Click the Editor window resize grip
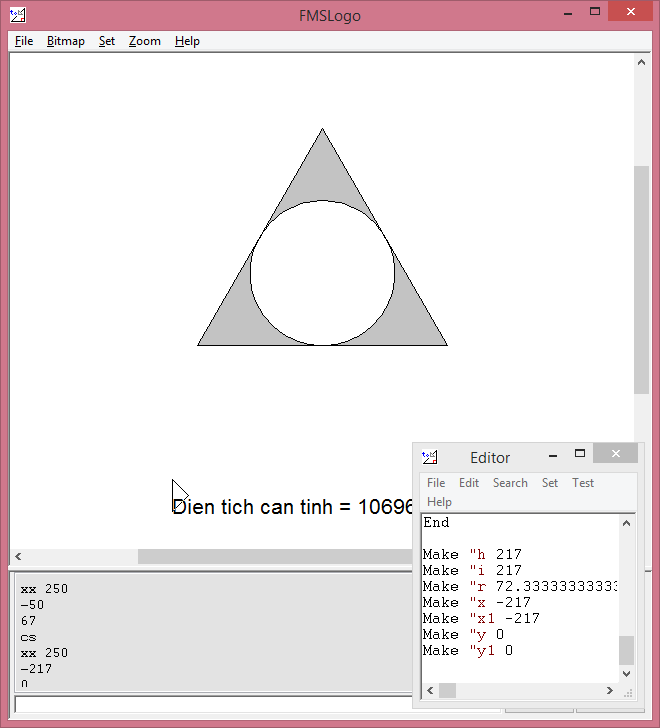The width and height of the screenshot is (660, 728). 628,693
